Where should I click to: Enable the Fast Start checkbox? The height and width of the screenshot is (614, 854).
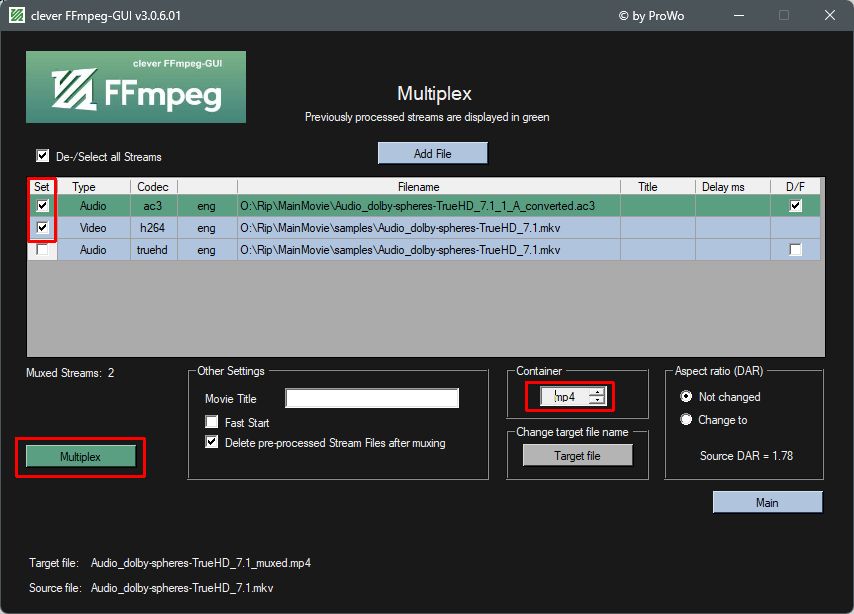(x=212, y=422)
